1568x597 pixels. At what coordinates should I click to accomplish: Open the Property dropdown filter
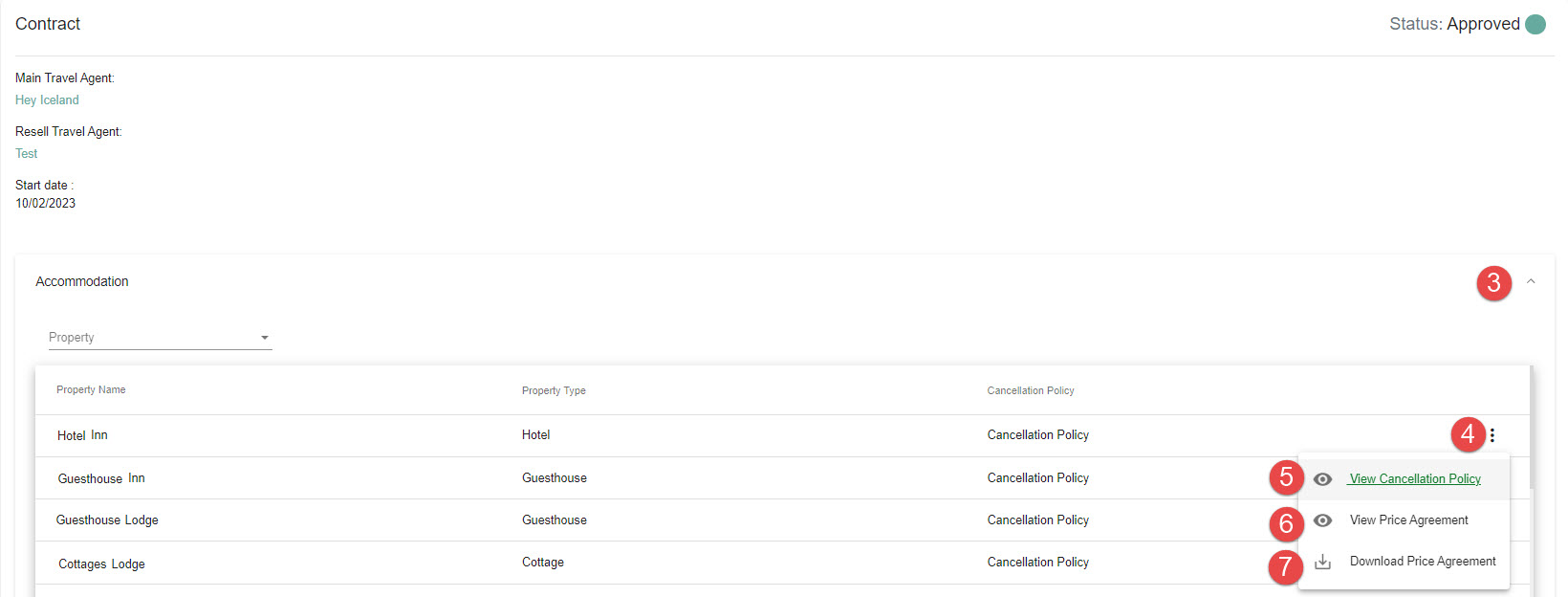(x=161, y=338)
